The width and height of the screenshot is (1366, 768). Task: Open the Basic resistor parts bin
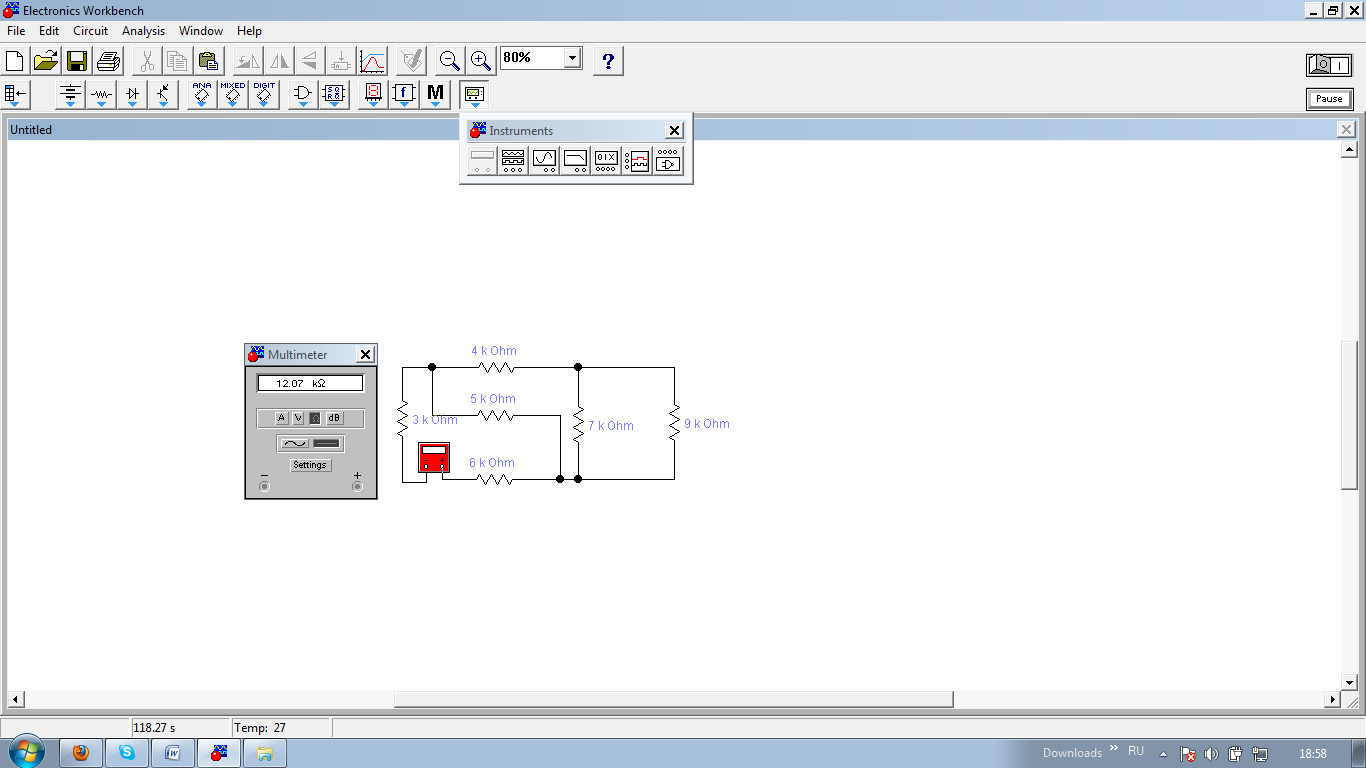coord(101,96)
